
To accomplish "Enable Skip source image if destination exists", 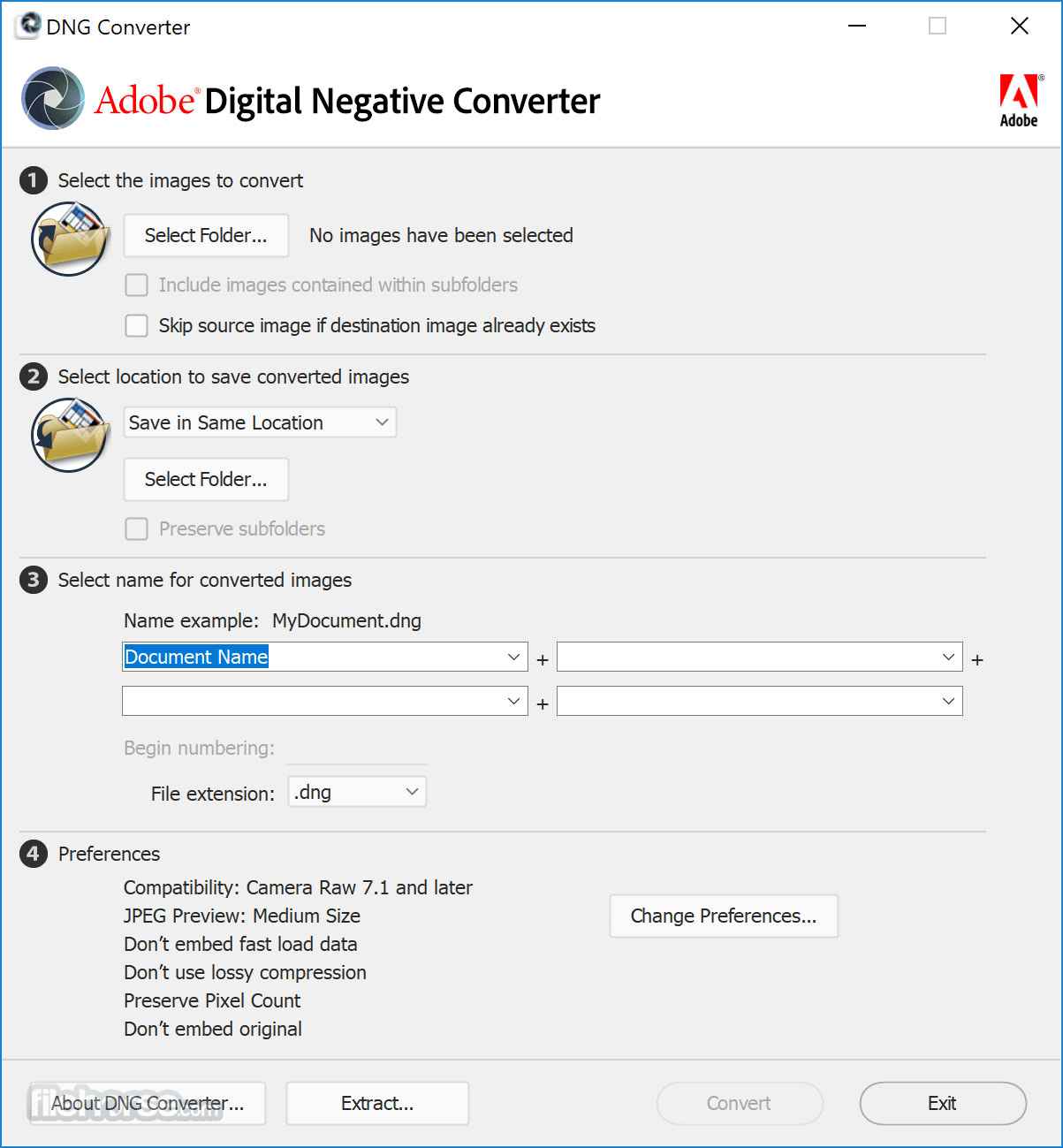I will 137,326.
